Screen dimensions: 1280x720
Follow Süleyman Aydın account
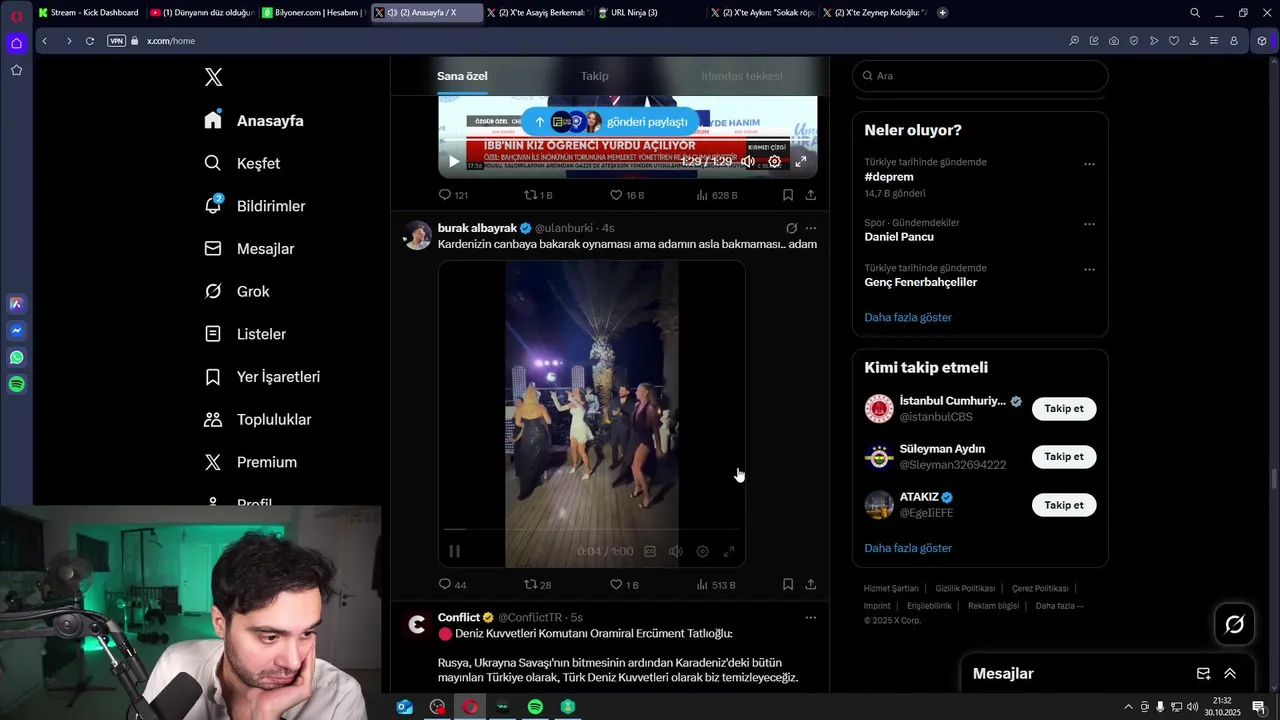(1064, 456)
